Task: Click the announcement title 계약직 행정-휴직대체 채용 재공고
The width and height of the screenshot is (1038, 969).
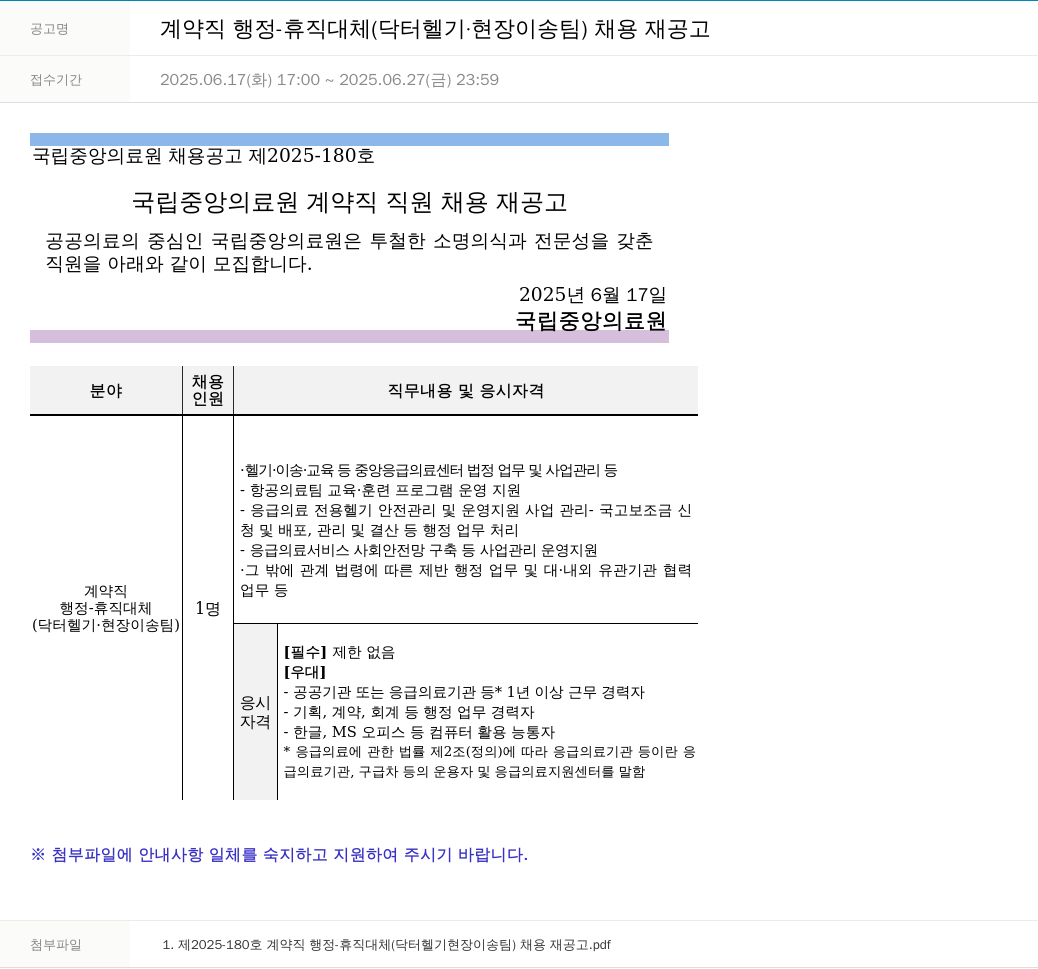Action: (435, 29)
